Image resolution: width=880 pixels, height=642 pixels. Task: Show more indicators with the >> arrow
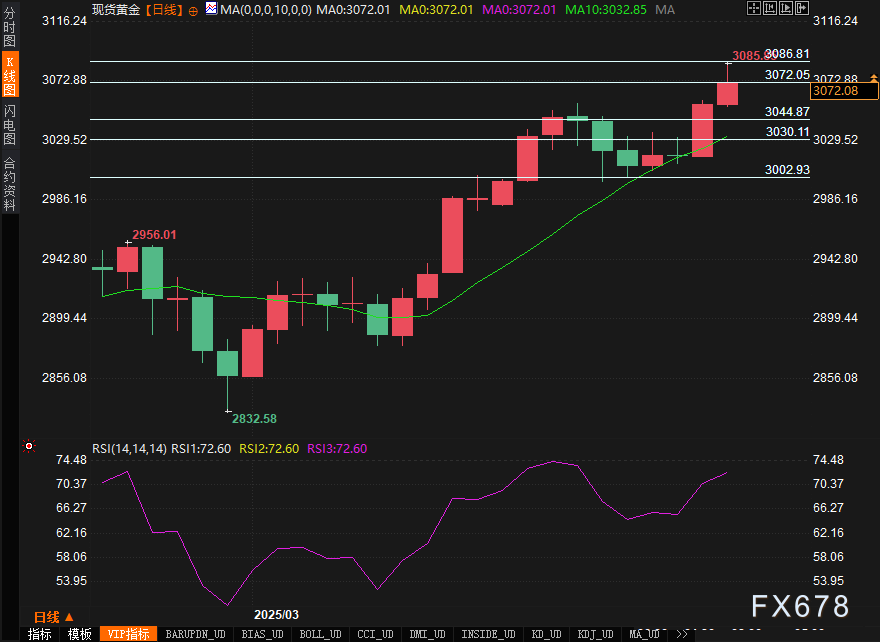683,634
